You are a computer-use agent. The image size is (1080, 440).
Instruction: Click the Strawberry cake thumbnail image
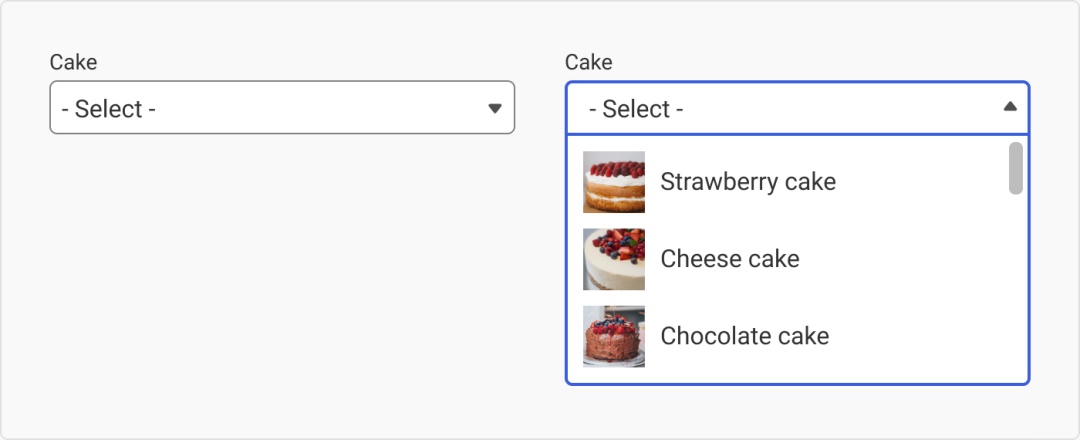click(614, 182)
